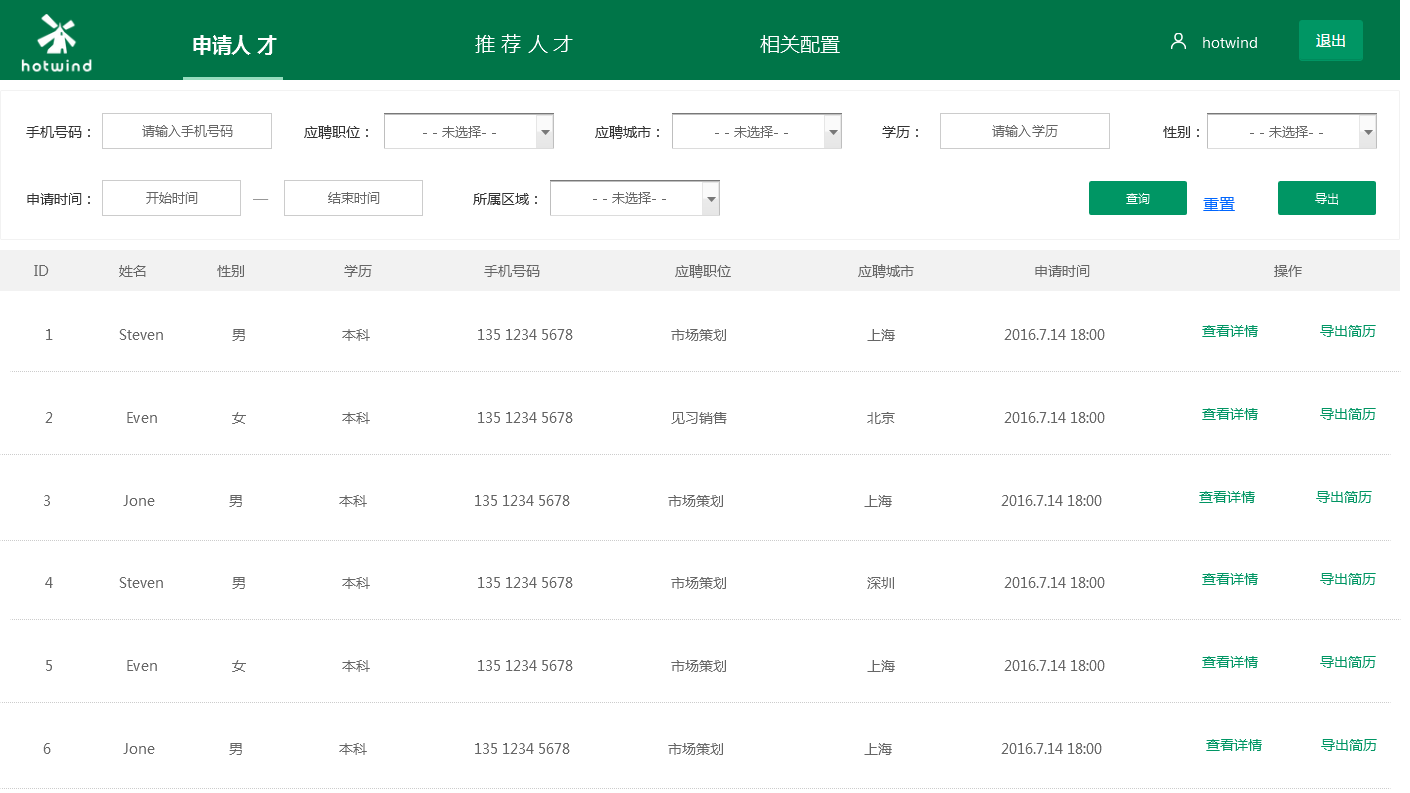Click the name Even in row 2
1410x793 pixels.
[x=142, y=418]
